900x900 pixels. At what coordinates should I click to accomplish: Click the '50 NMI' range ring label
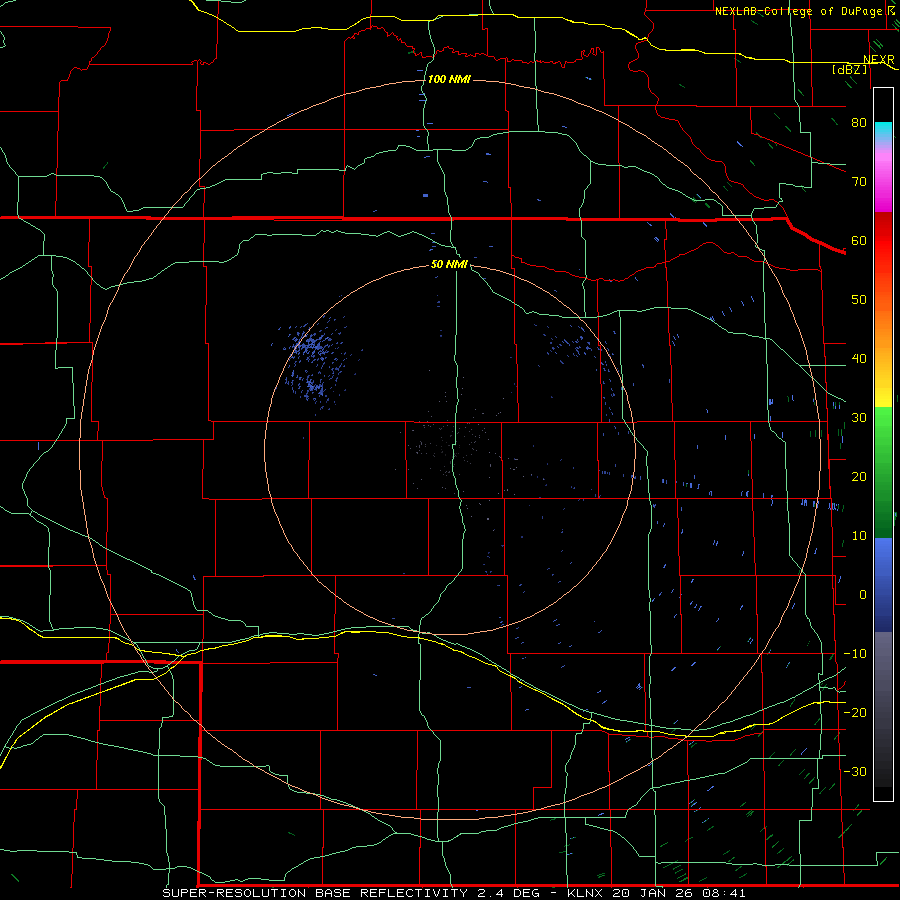pos(449,264)
